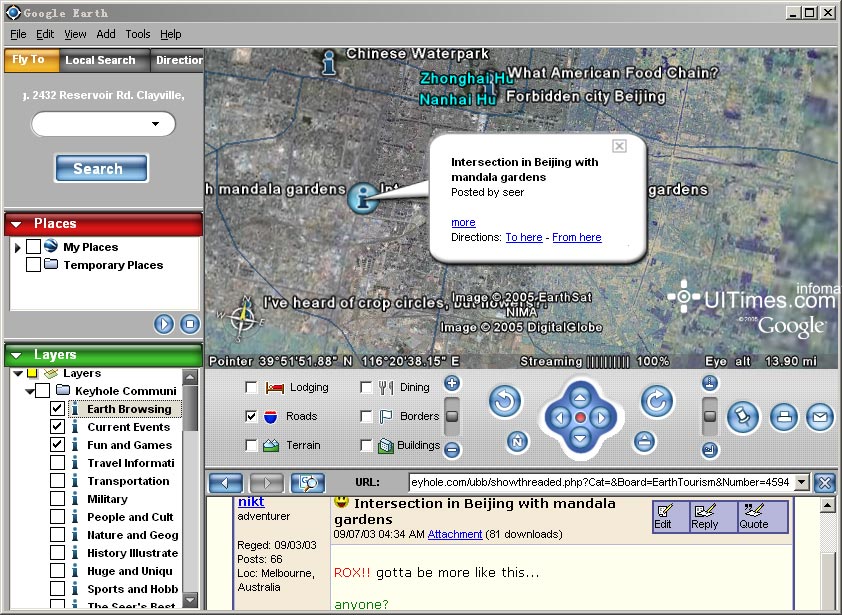
Task: Open the Help menu
Action: 171,34
